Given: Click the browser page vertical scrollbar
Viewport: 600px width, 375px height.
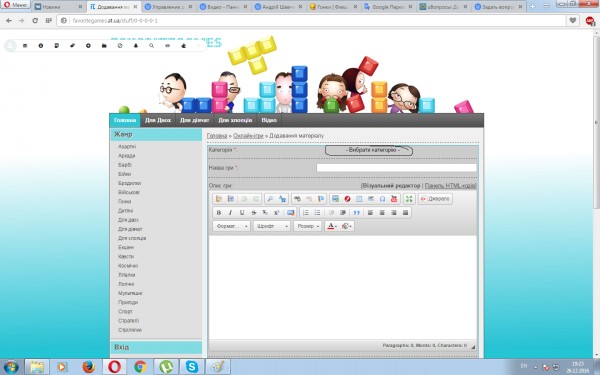Looking at the screenshot, I should tap(596, 122).
